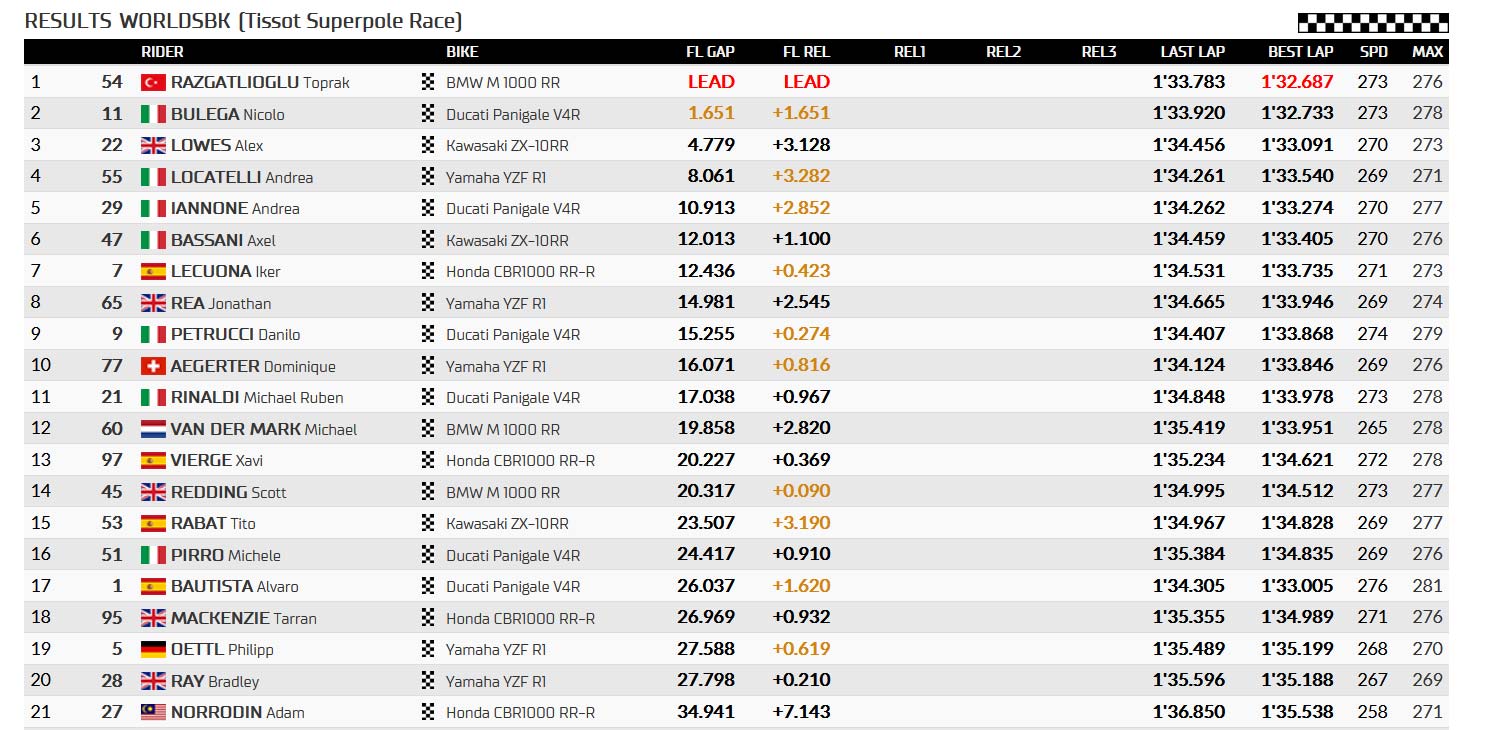Click the REL1 column header
The image size is (1492, 730).
(910, 52)
